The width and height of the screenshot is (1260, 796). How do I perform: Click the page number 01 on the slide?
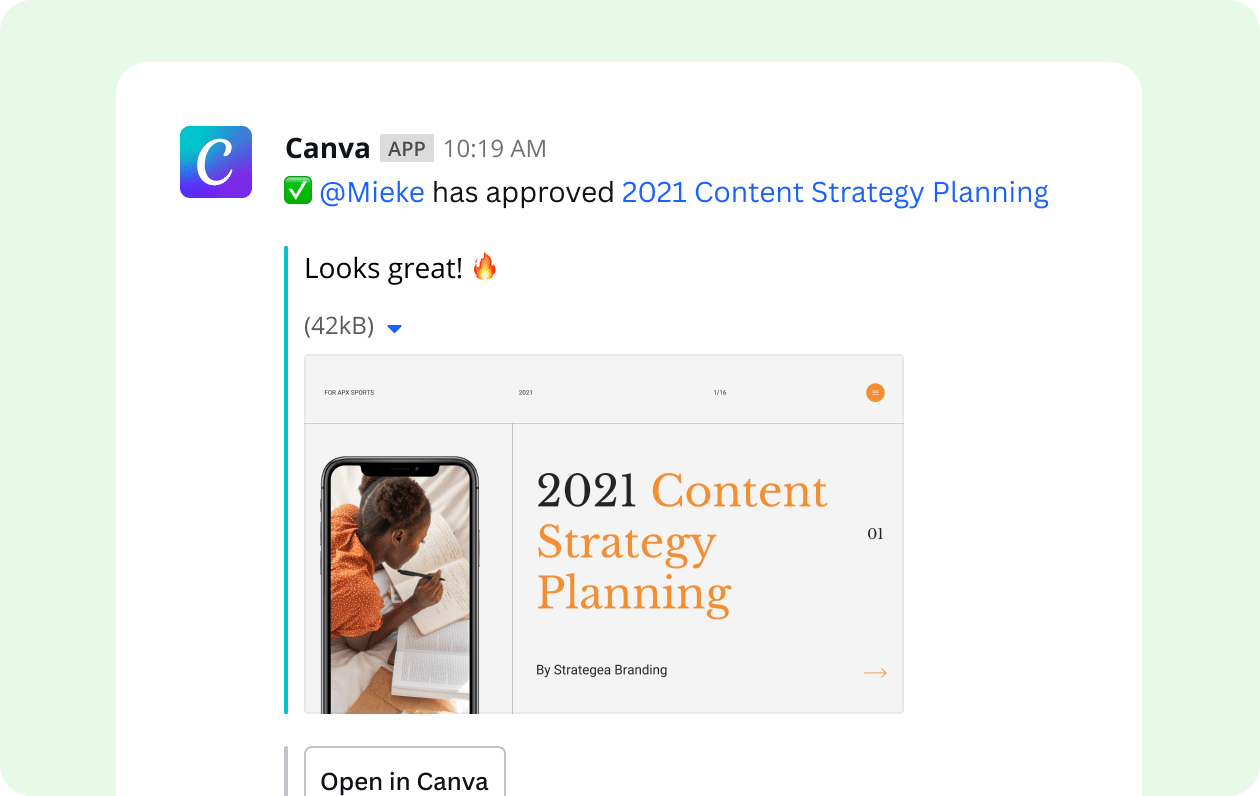pos(876,534)
